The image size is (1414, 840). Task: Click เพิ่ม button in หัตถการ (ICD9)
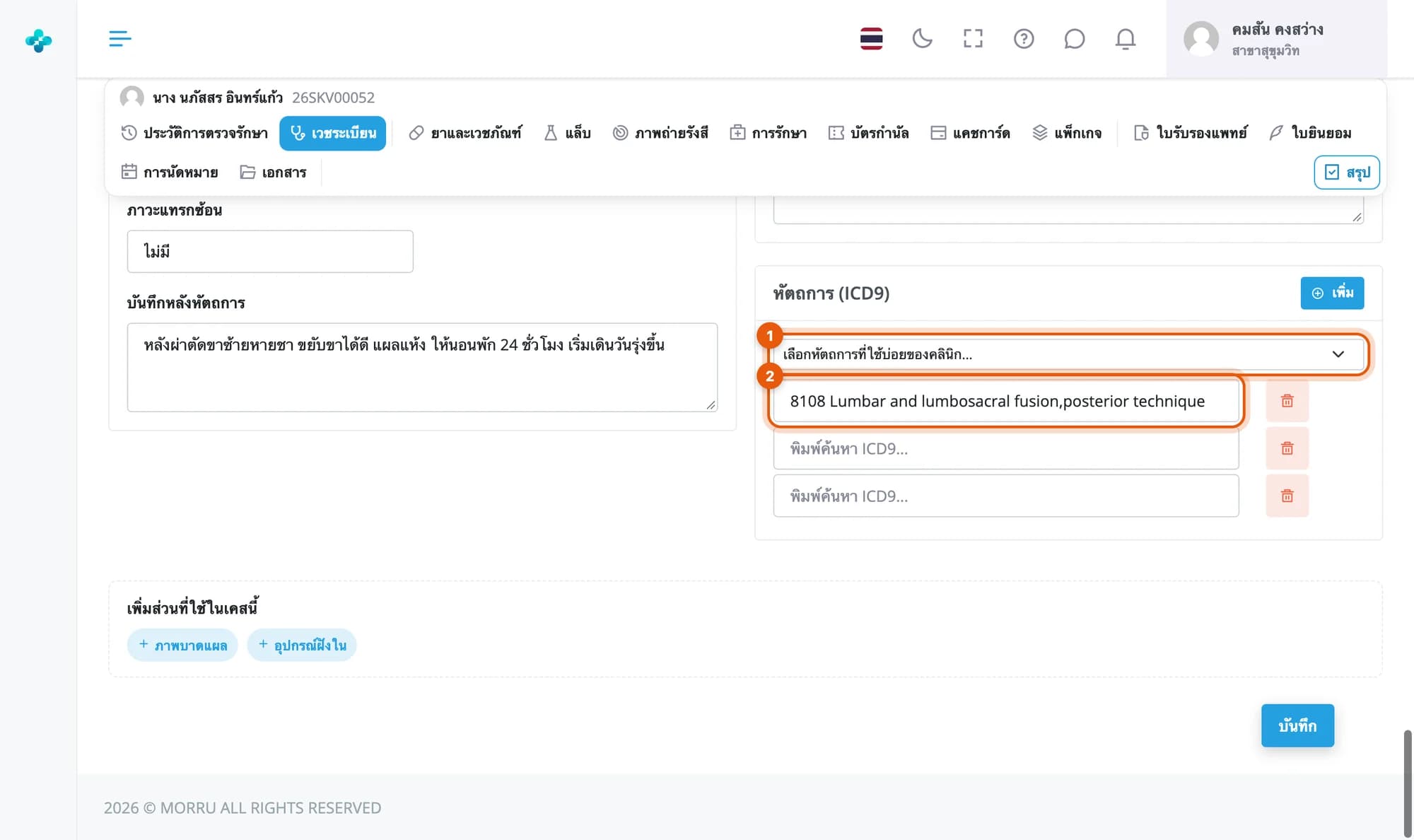1332,293
